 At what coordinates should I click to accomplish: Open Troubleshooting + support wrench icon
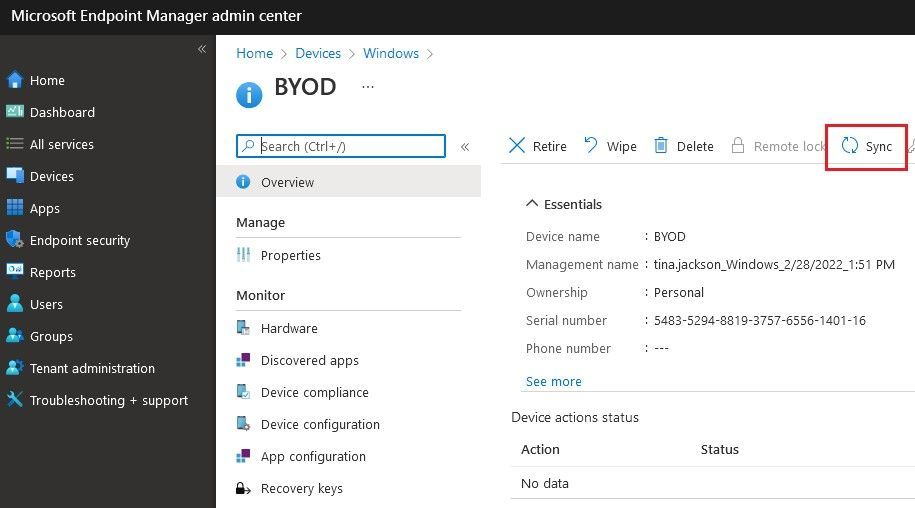(14, 400)
